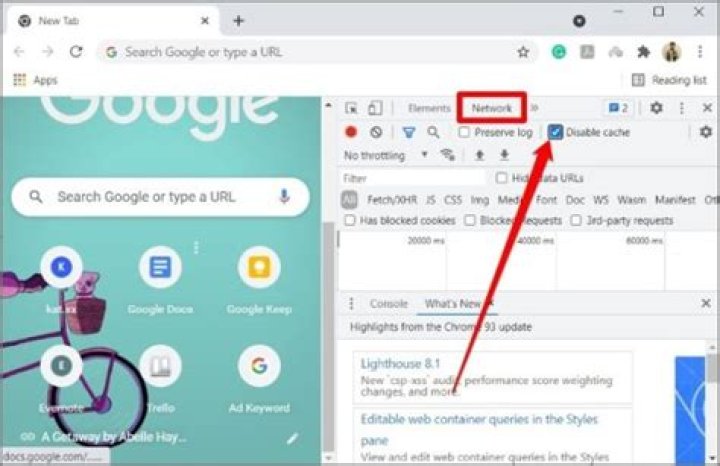
Task: Activate the DevTools inspect element picker
Action: click(351, 108)
